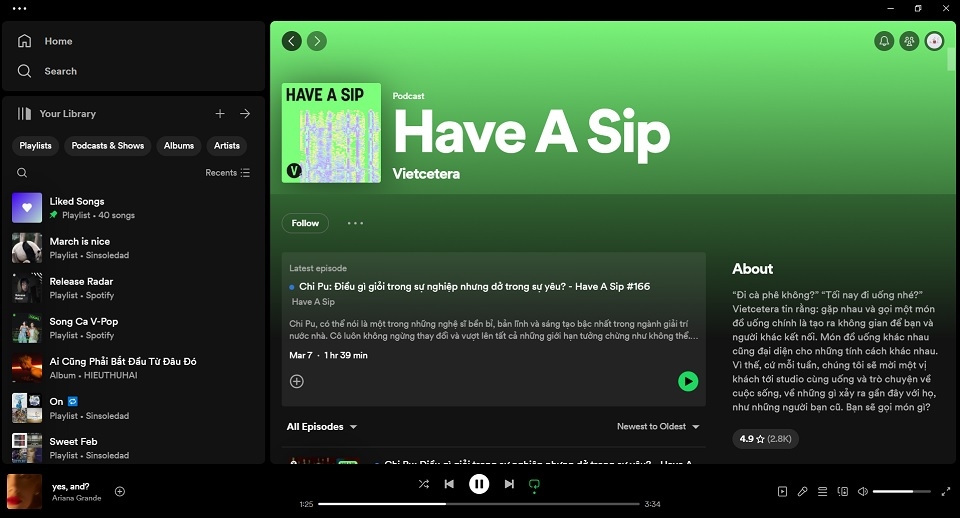Open Release Radar playlist

[x=133, y=288]
